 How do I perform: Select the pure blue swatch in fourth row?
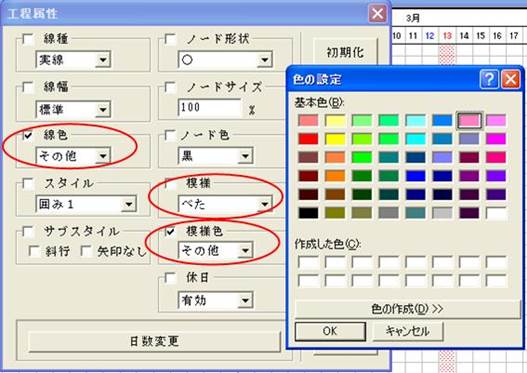[x=415, y=175]
